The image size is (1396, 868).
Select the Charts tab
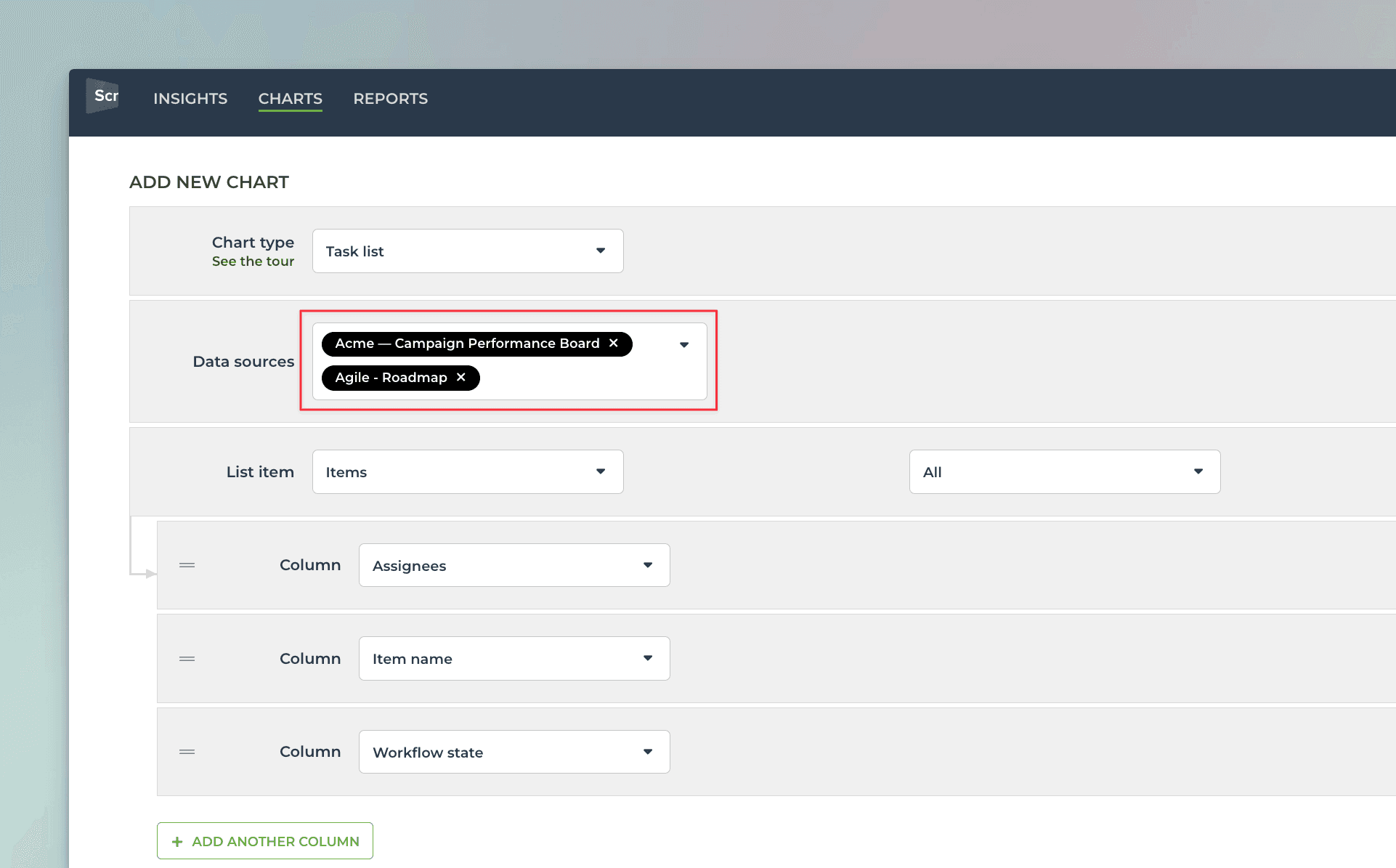[x=290, y=99]
